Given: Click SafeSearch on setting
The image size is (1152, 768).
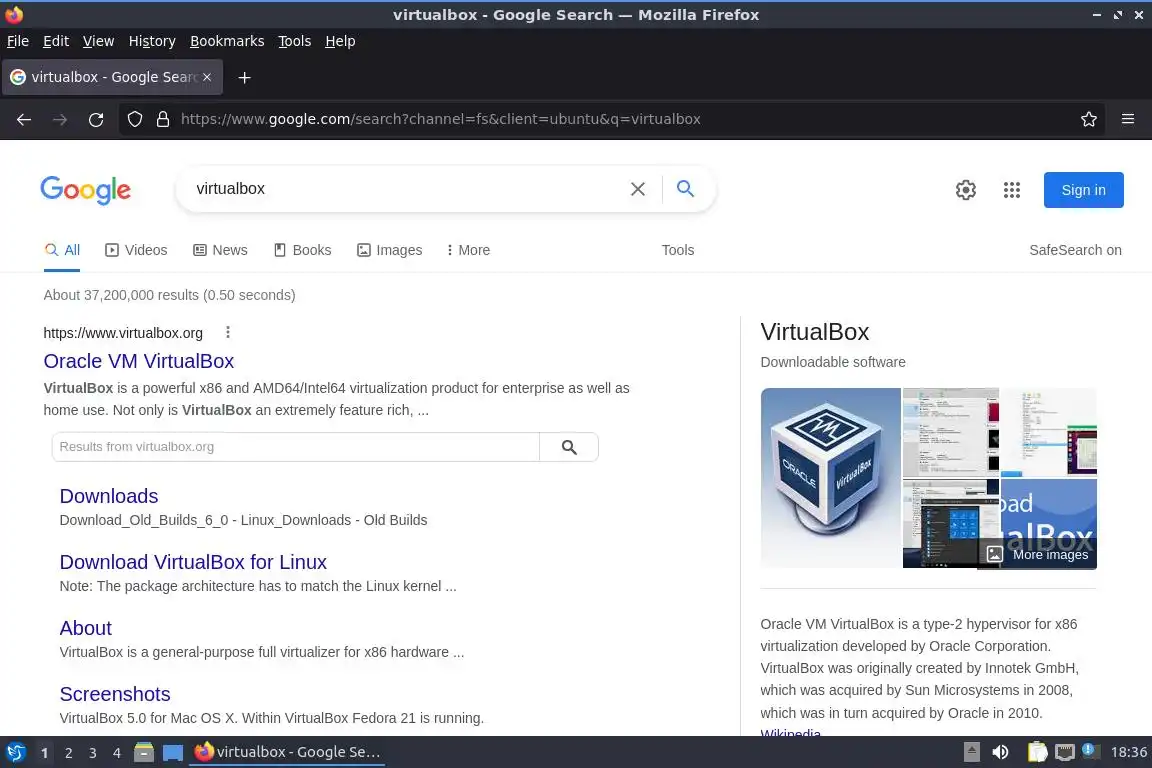Looking at the screenshot, I should point(1075,250).
